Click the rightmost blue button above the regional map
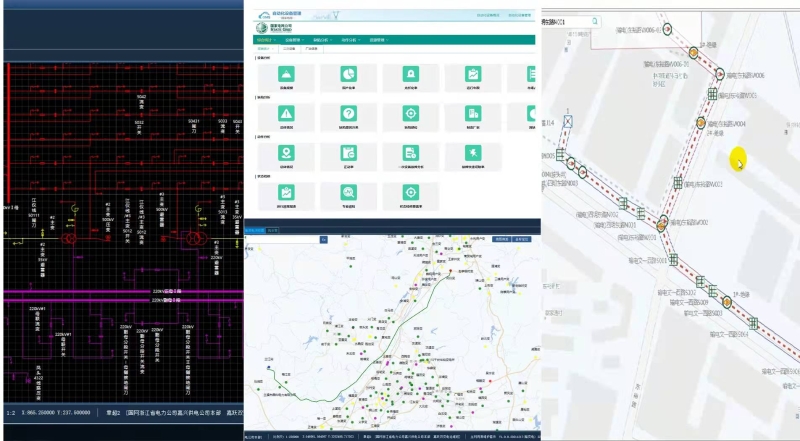This screenshot has width=800, height=441. [x=522, y=240]
